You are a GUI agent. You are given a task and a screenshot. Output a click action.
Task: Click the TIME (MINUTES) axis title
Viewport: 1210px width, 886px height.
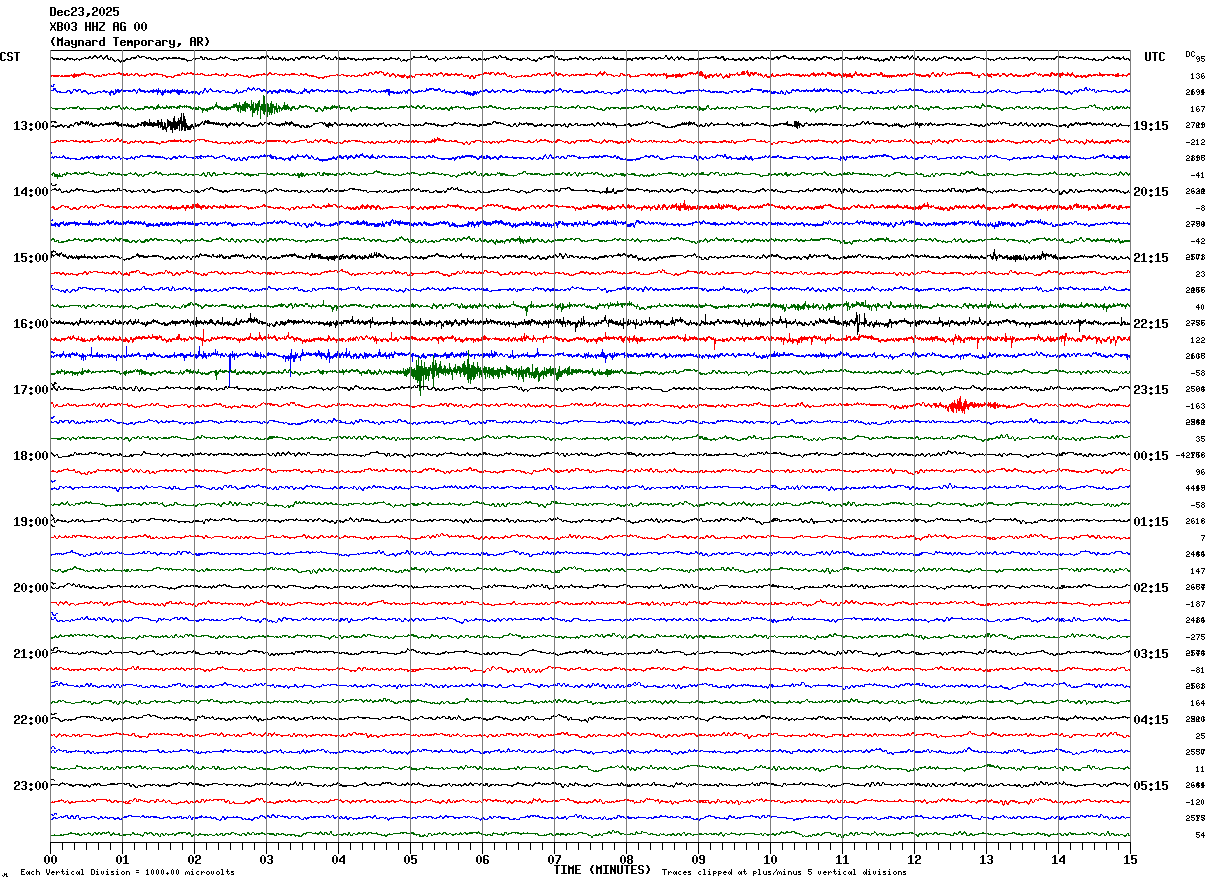tap(601, 870)
